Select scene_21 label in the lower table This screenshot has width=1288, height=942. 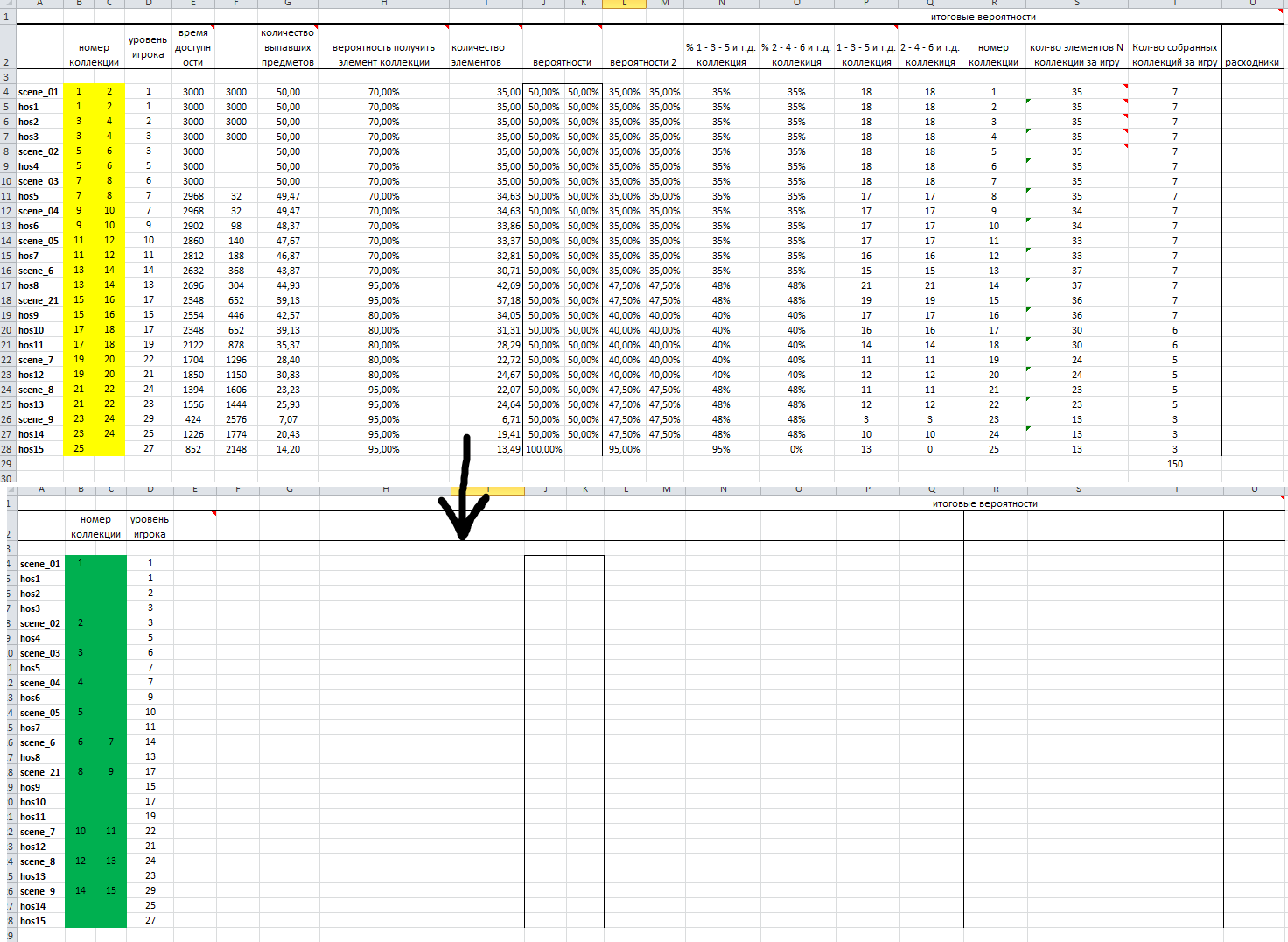pos(40,772)
